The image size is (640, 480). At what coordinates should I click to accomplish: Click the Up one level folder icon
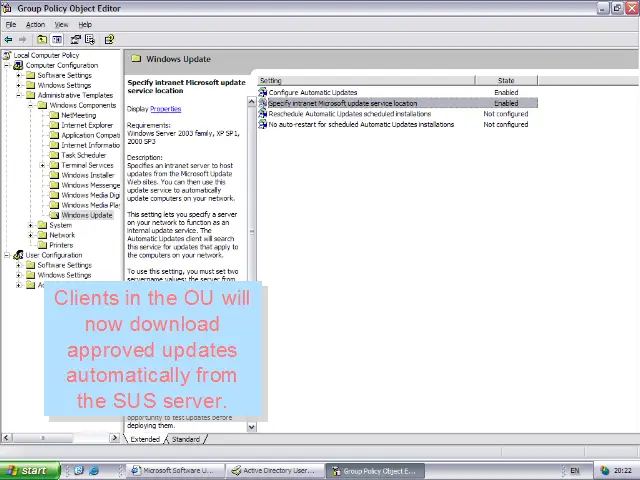click(x=42, y=40)
